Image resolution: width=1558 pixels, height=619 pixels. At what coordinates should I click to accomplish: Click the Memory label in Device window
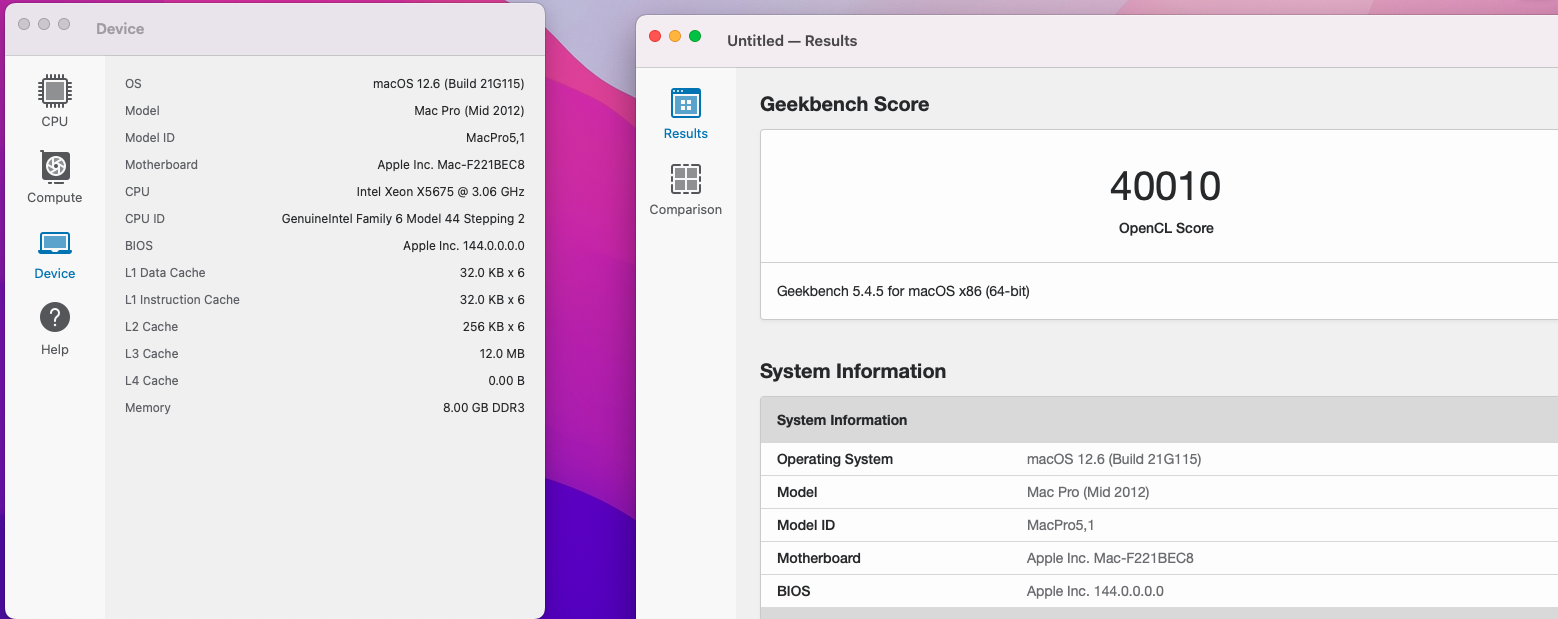[x=148, y=408]
